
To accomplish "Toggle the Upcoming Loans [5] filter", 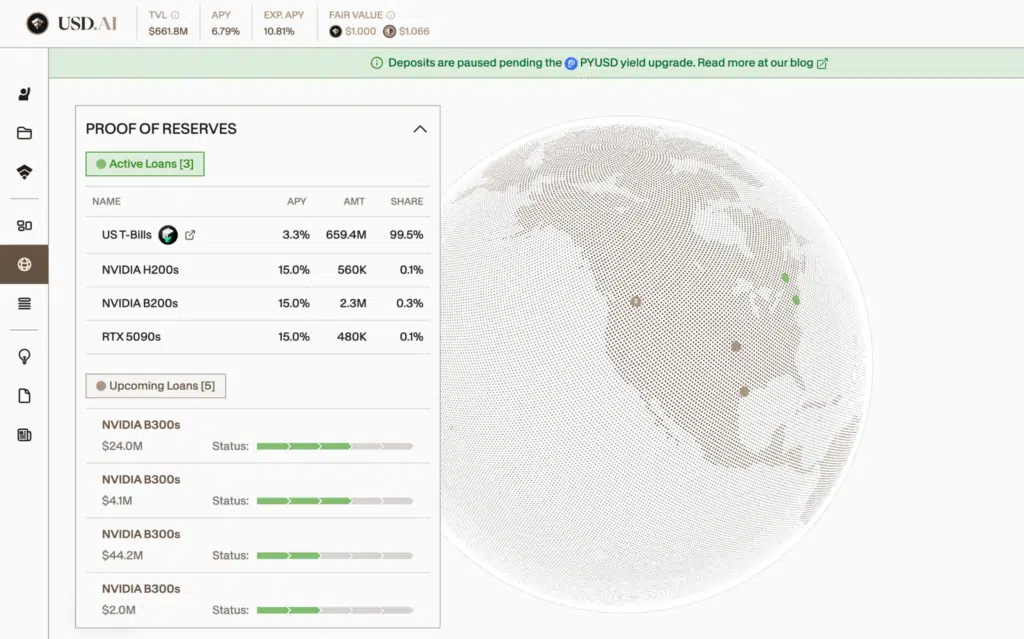I will tap(156, 386).
